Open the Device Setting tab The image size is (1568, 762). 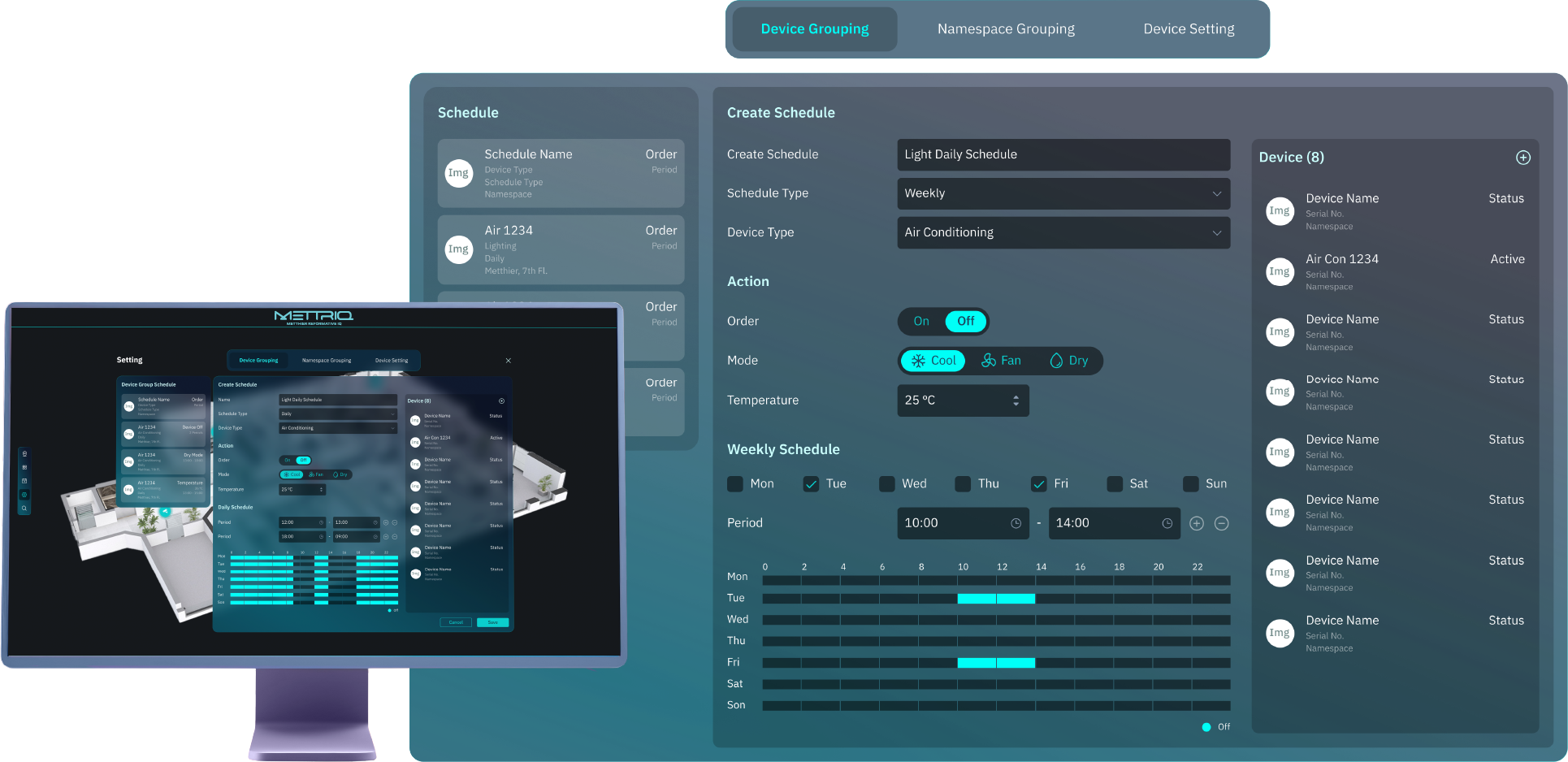click(1189, 29)
